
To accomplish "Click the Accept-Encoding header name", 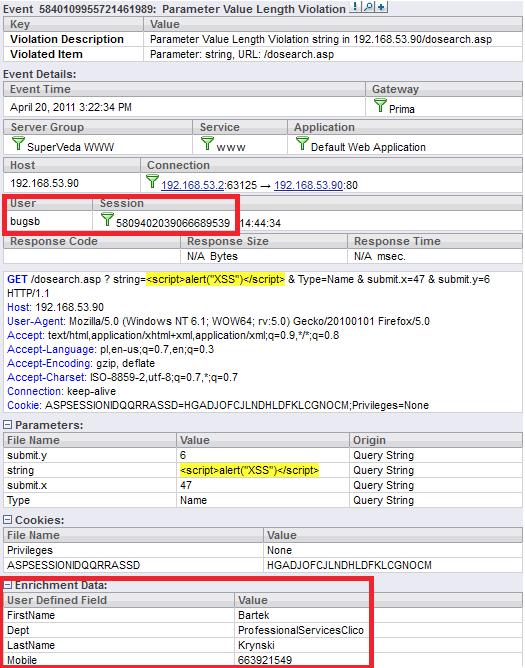I will (50, 363).
